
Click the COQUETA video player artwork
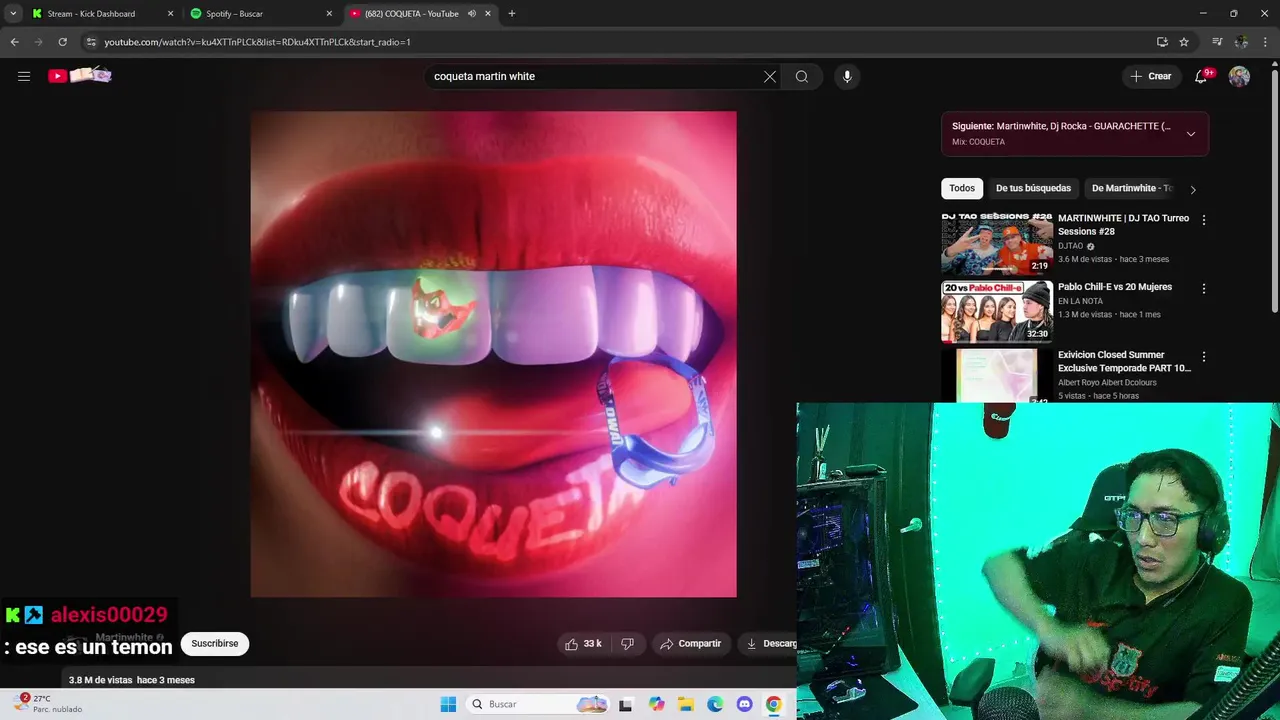493,354
